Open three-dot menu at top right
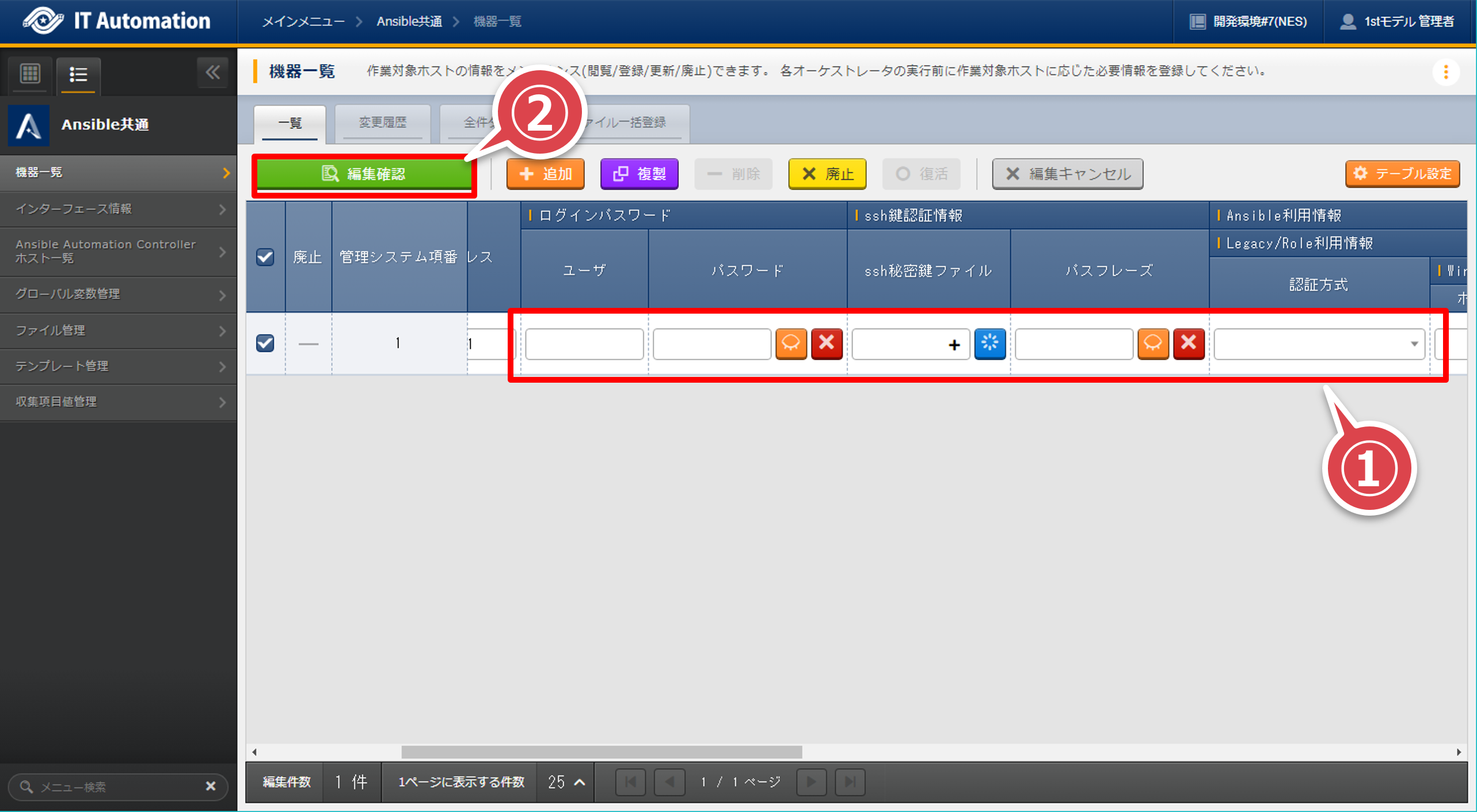Screen dimensions: 1477x812 coord(1445,72)
